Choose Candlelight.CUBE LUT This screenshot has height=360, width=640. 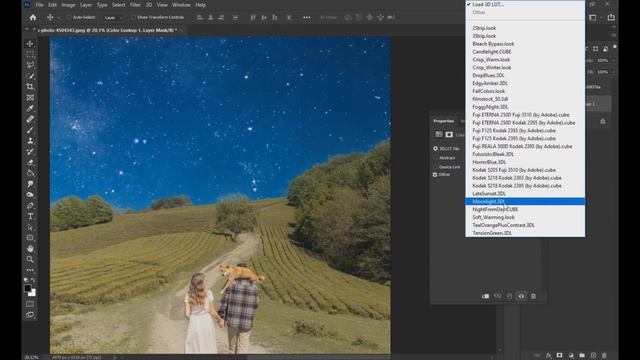pyautogui.click(x=525, y=52)
